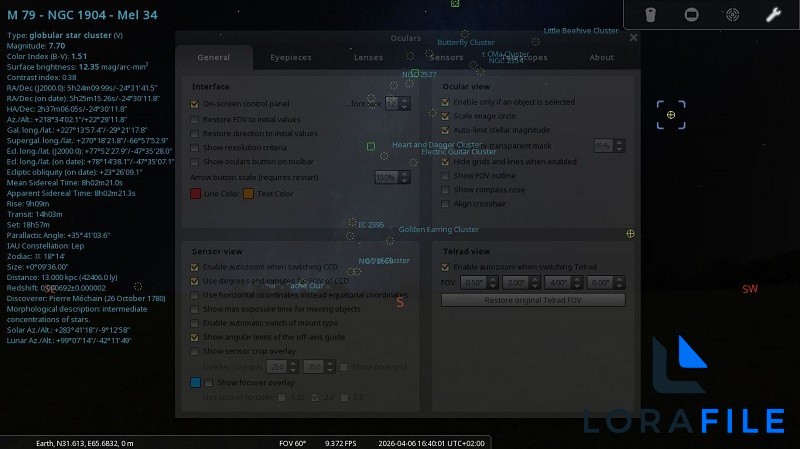Click the Little Beehive Cluster label
The width and height of the screenshot is (800, 449).
coord(581,31)
